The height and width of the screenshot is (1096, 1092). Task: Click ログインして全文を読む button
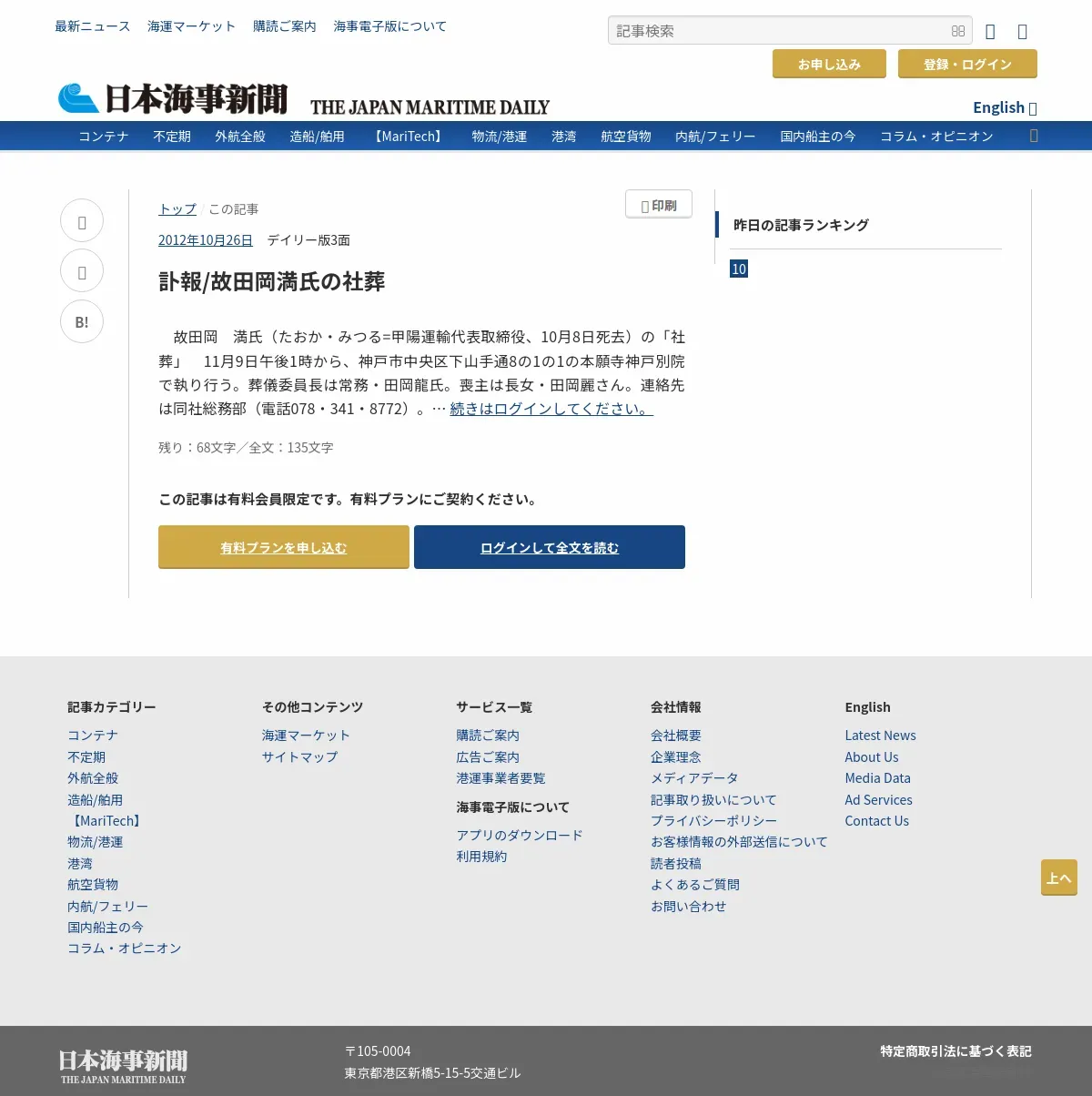[x=550, y=547]
